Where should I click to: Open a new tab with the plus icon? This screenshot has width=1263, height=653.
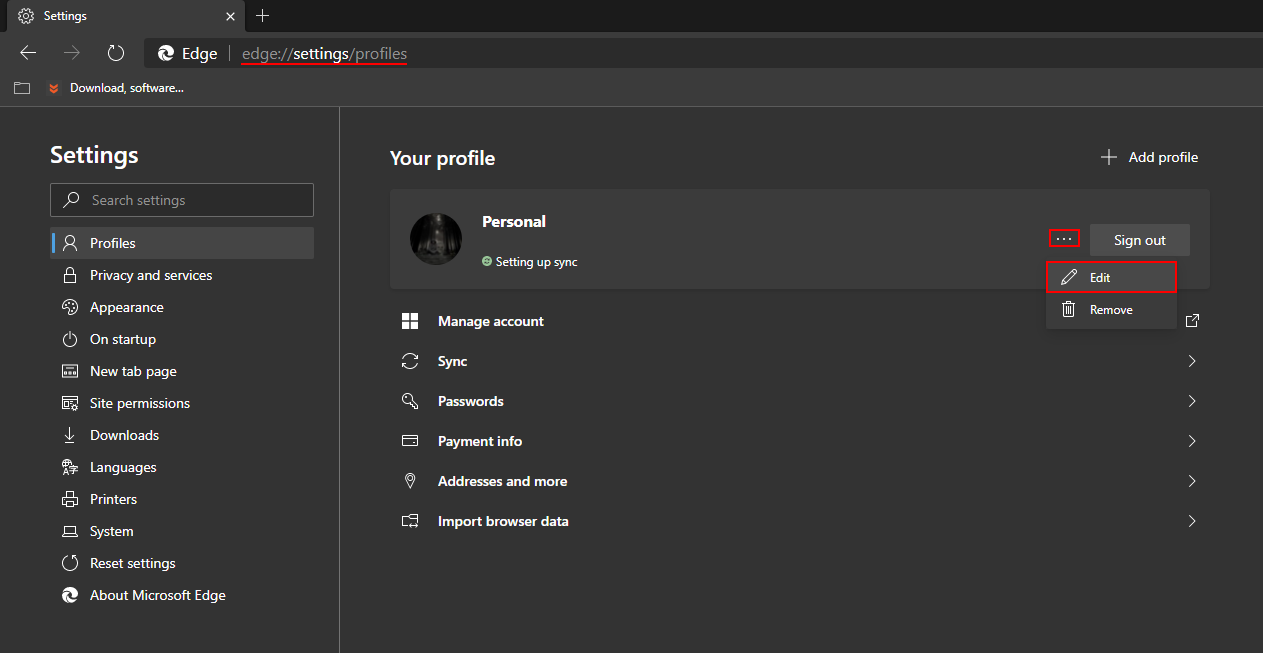(262, 16)
